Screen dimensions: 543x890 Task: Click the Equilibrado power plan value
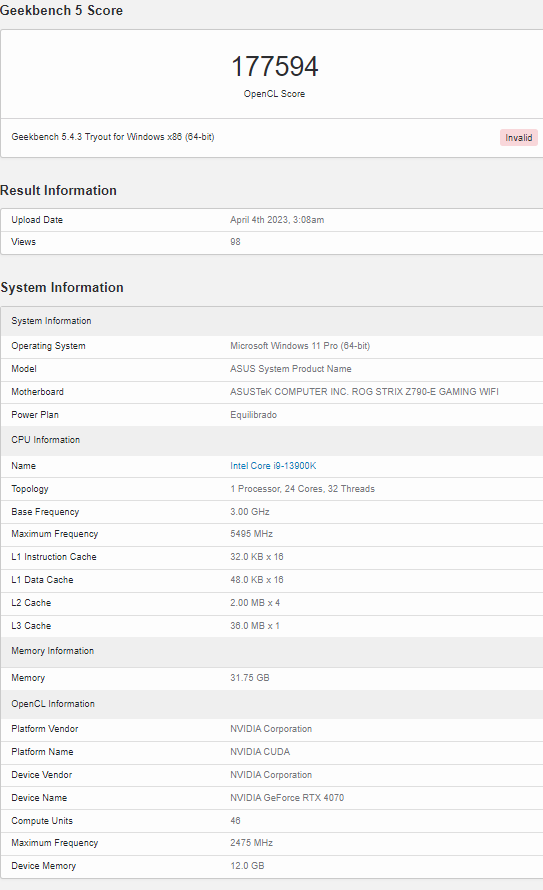click(254, 415)
